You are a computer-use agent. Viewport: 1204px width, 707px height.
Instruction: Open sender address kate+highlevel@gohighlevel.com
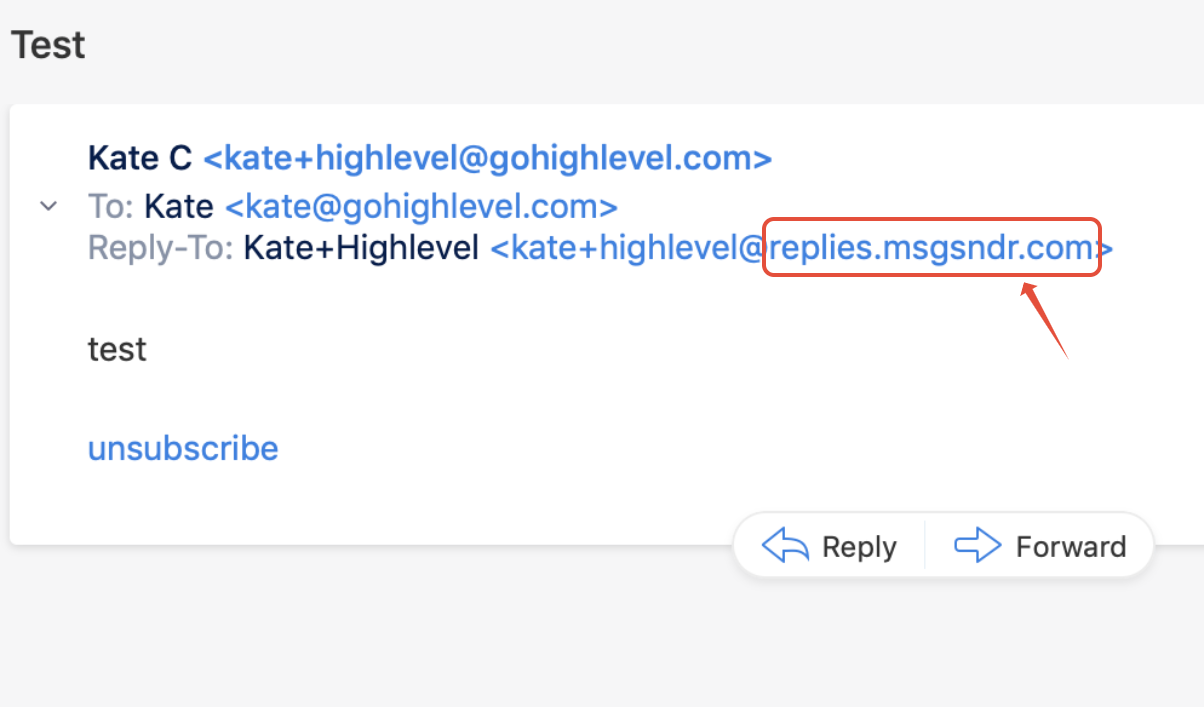click(487, 158)
